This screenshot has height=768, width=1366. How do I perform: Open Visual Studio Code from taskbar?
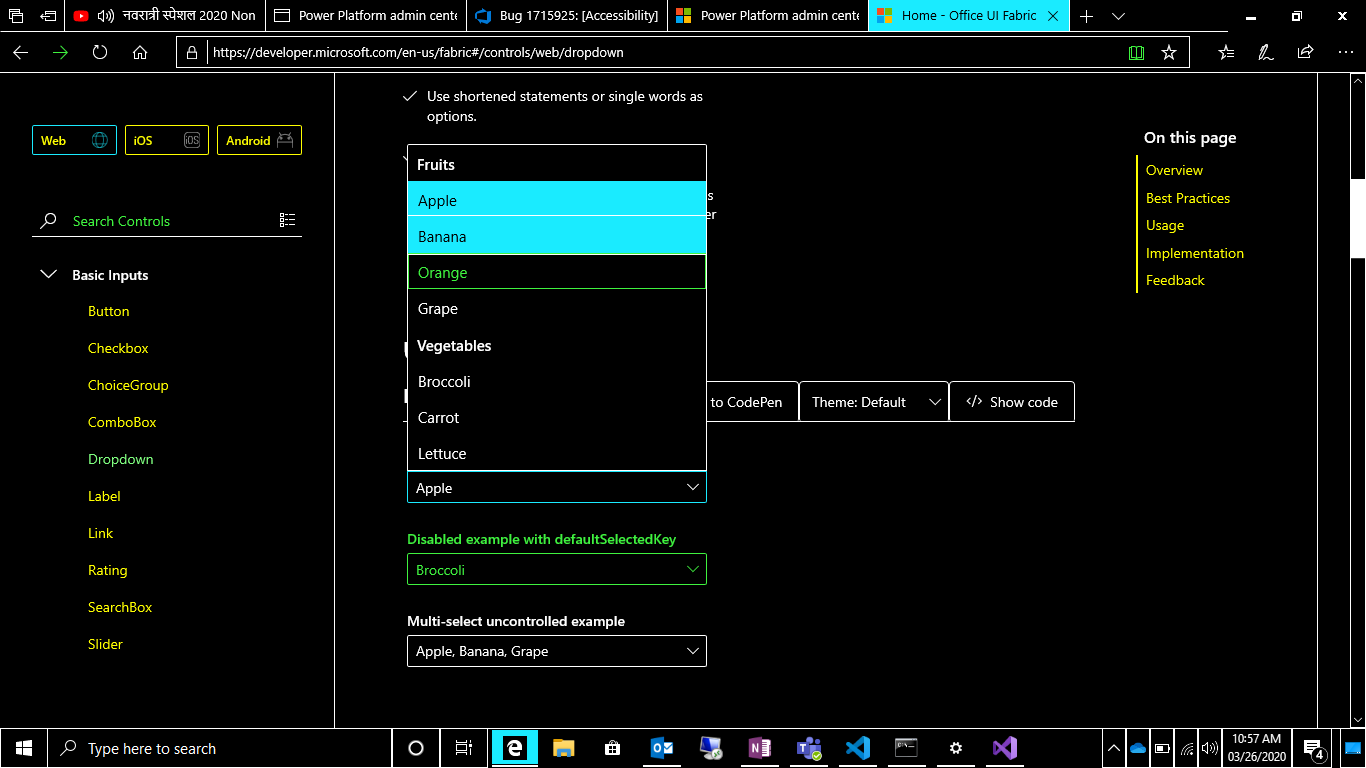coord(858,748)
